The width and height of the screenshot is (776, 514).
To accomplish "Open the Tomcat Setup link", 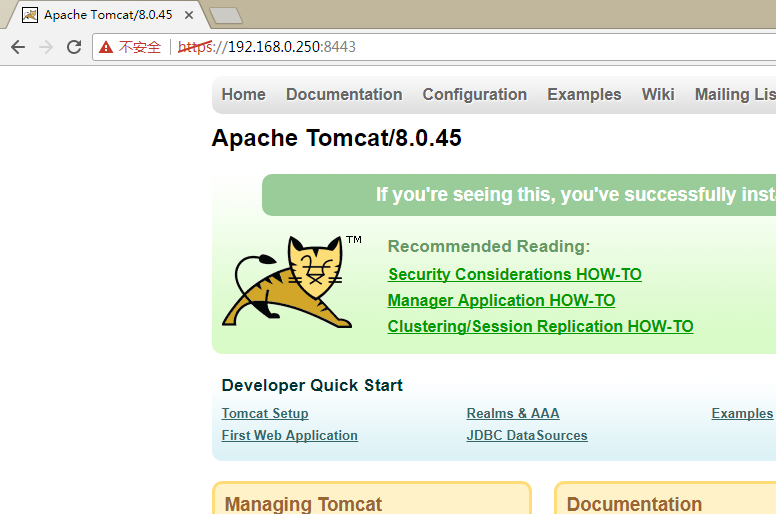I will 265,413.
